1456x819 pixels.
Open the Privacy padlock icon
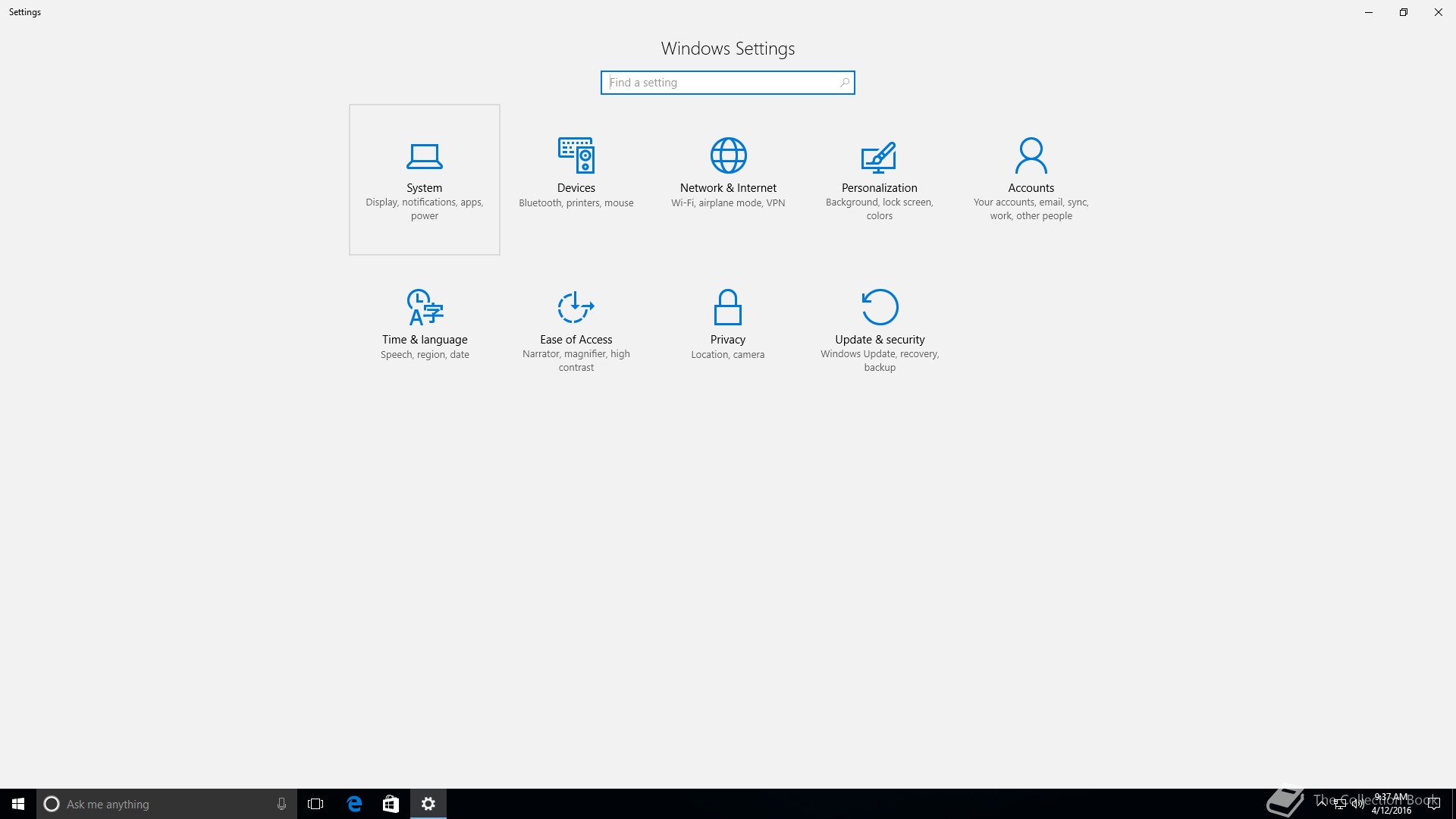tap(728, 307)
